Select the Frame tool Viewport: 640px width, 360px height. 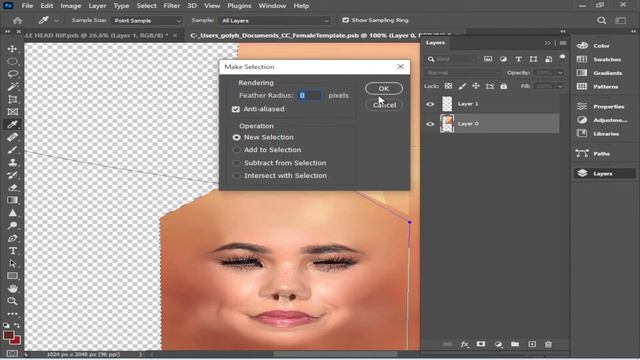(x=12, y=111)
